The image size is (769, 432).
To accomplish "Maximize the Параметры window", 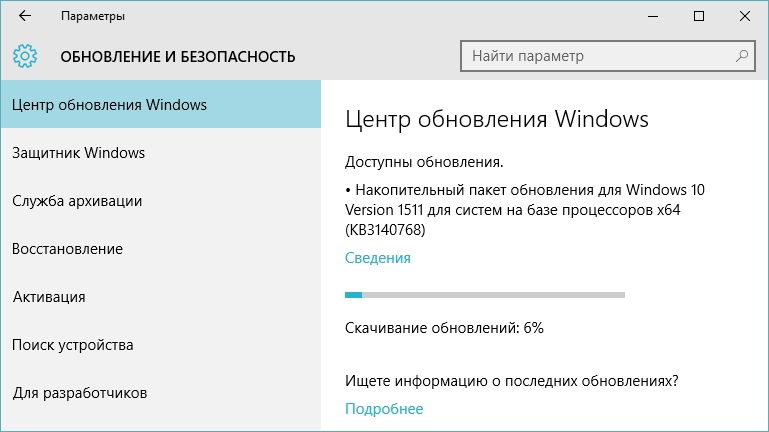I will (x=699, y=16).
